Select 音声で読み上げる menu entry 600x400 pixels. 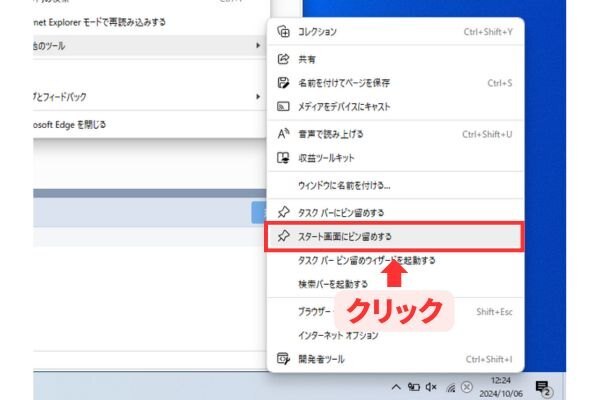point(395,134)
